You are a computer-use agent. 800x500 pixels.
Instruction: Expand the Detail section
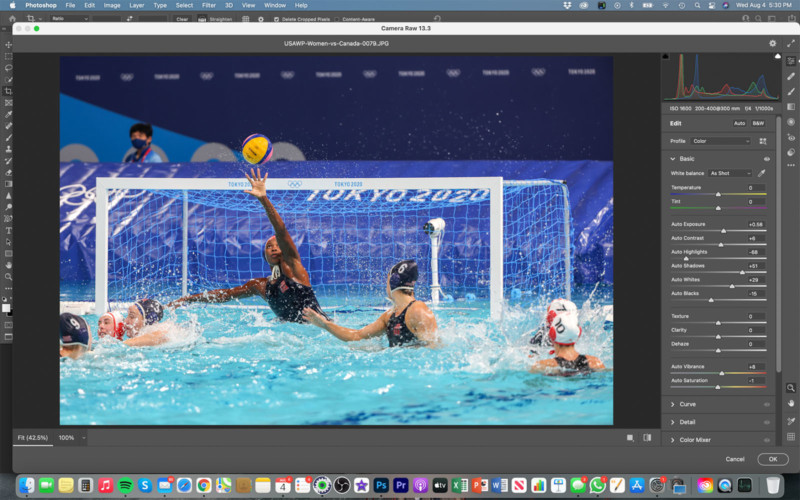(x=672, y=422)
